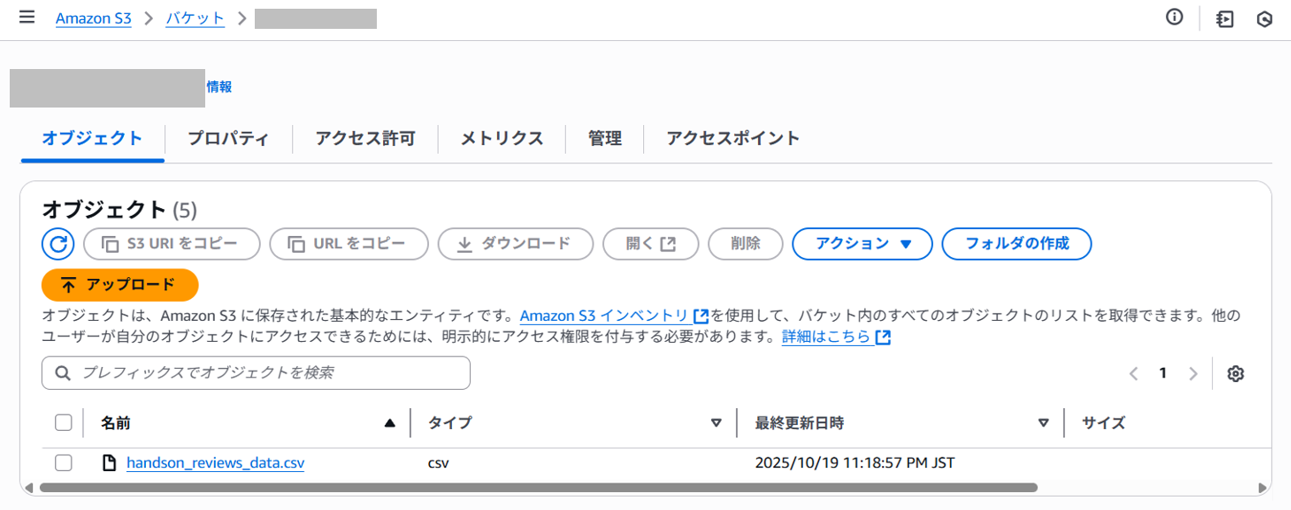Screen dimensions: 1291x510
Task: Switch to プロパティ tab
Action: (228, 139)
